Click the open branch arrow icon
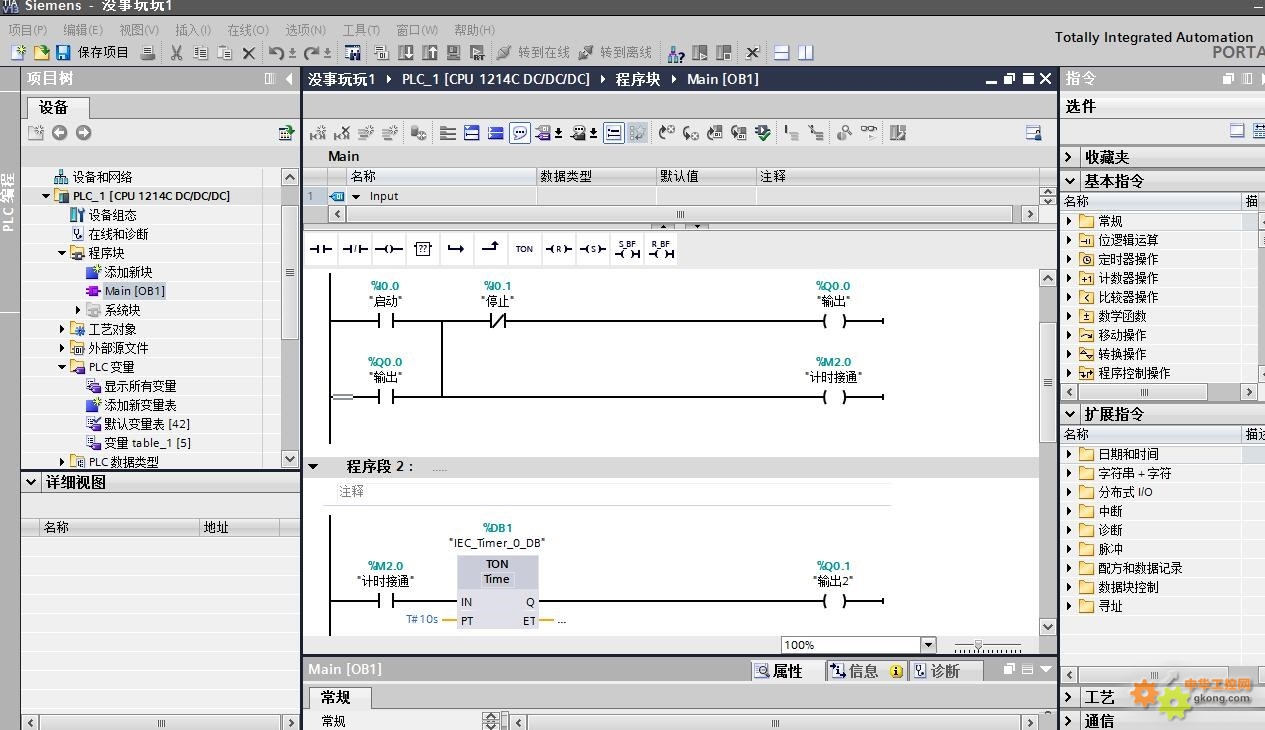 [x=456, y=249]
